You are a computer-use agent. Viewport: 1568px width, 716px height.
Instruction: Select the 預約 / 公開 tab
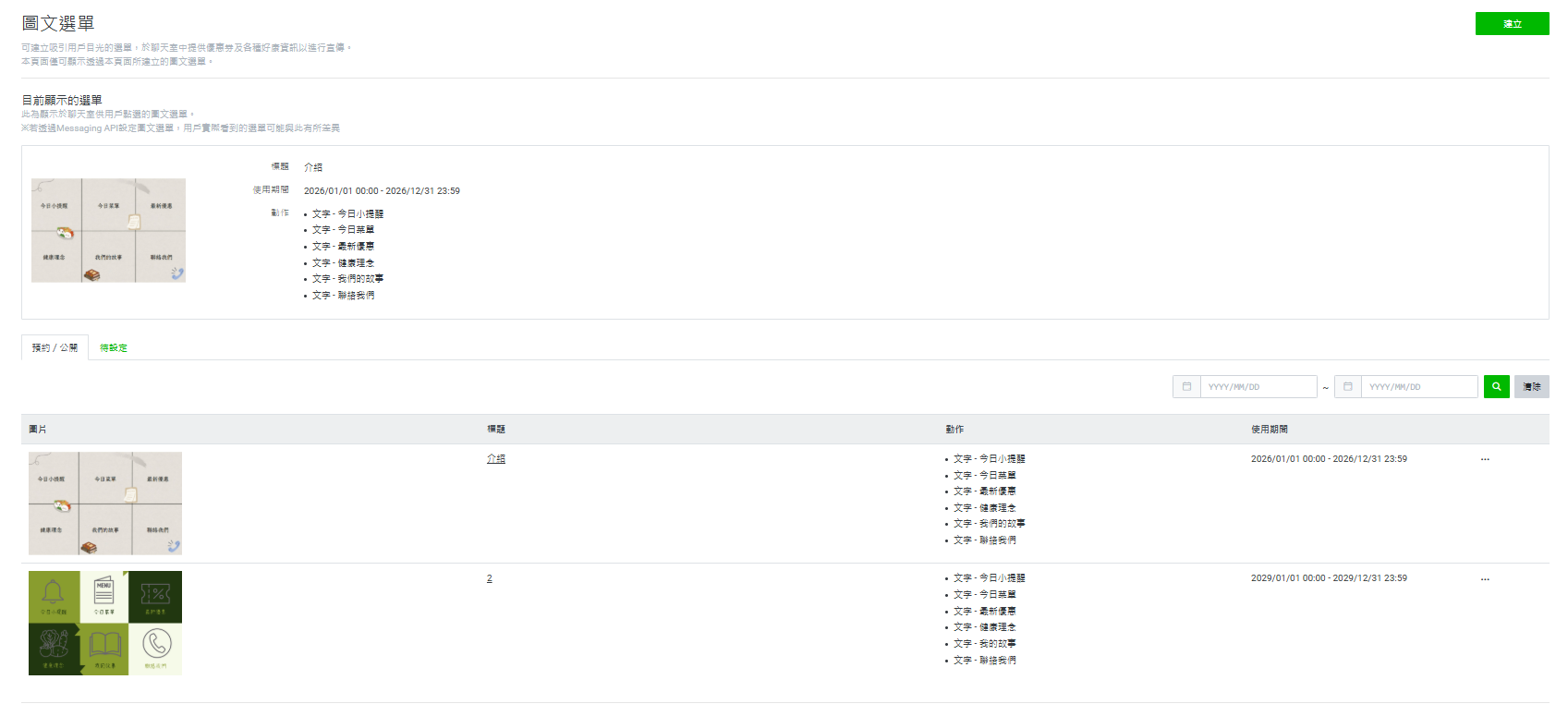coord(55,348)
